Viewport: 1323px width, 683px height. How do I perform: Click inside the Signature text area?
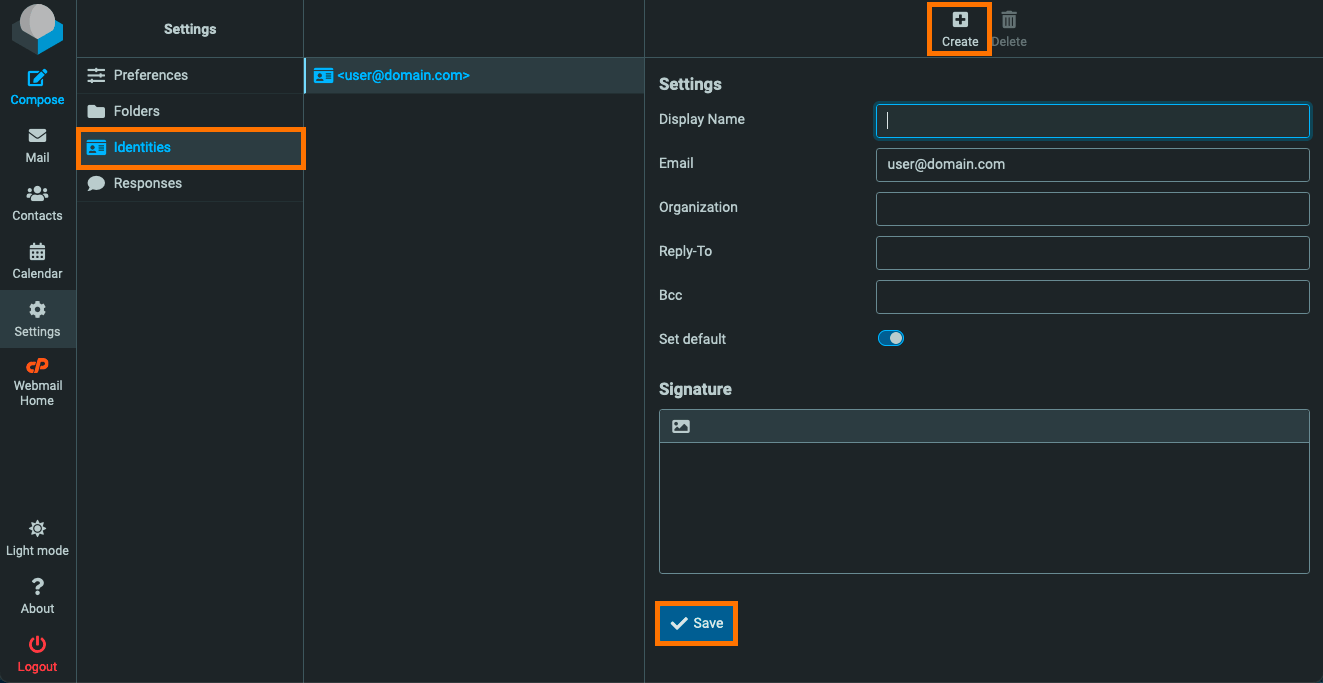984,508
